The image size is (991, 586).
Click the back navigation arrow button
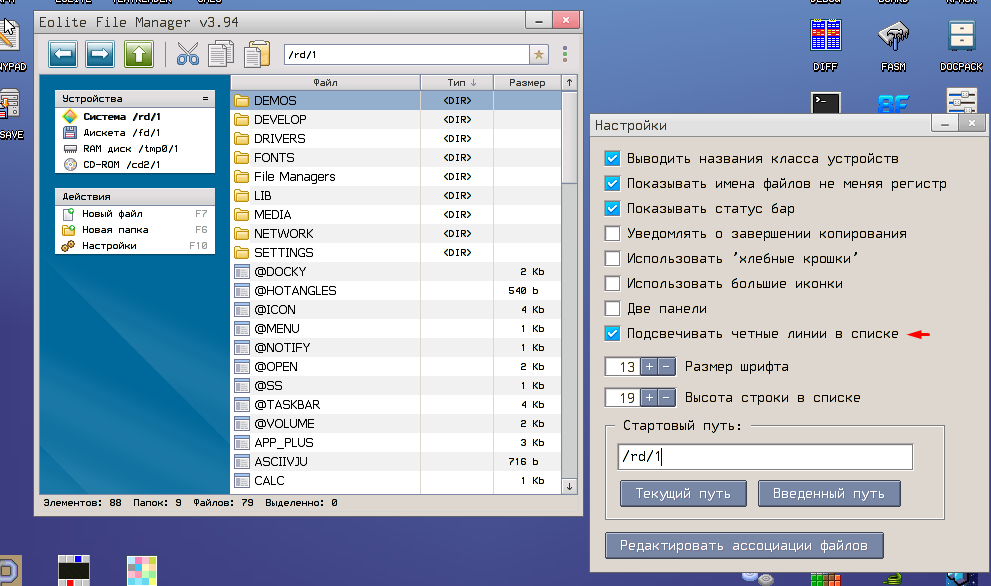[64, 54]
